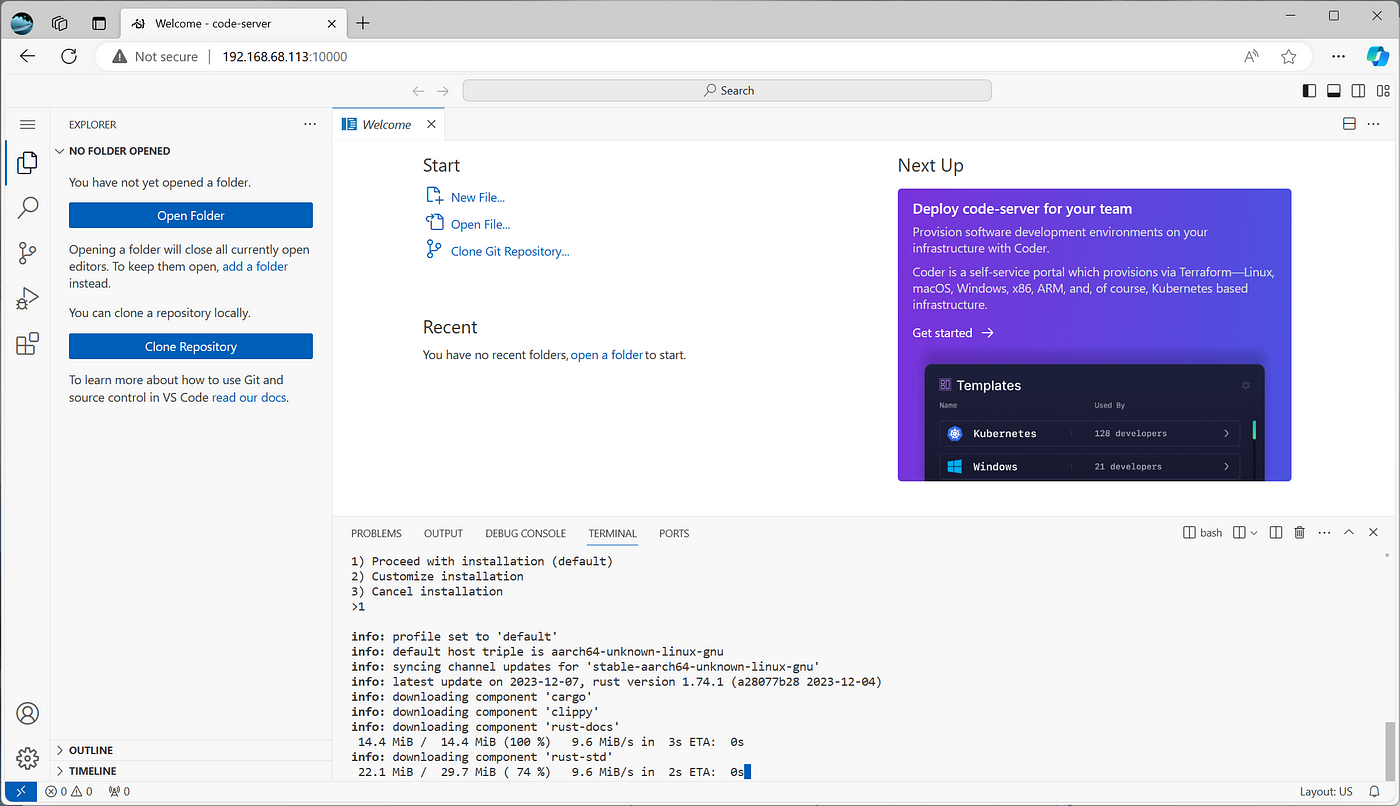Open the Accounts icon in activity bar

pos(28,713)
